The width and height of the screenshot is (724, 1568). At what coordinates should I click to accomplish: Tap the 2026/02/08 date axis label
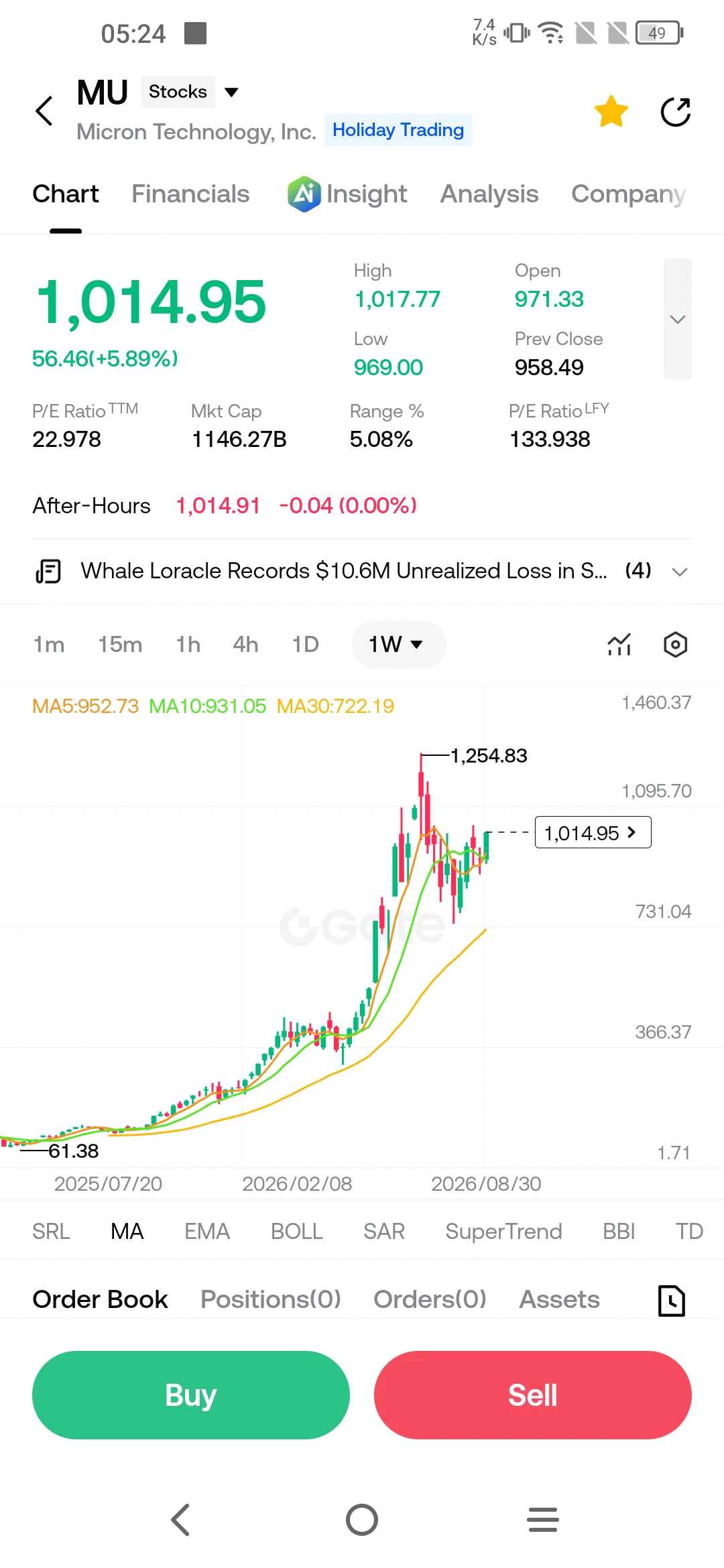[297, 1184]
